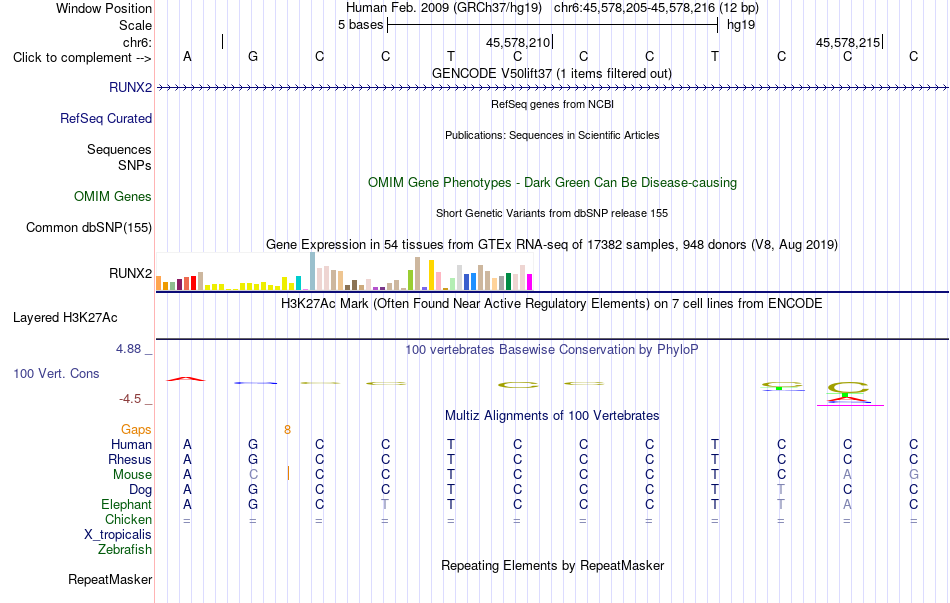Click the 45,578,210 position marker
The width and height of the screenshot is (950, 603).
tap(518, 42)
